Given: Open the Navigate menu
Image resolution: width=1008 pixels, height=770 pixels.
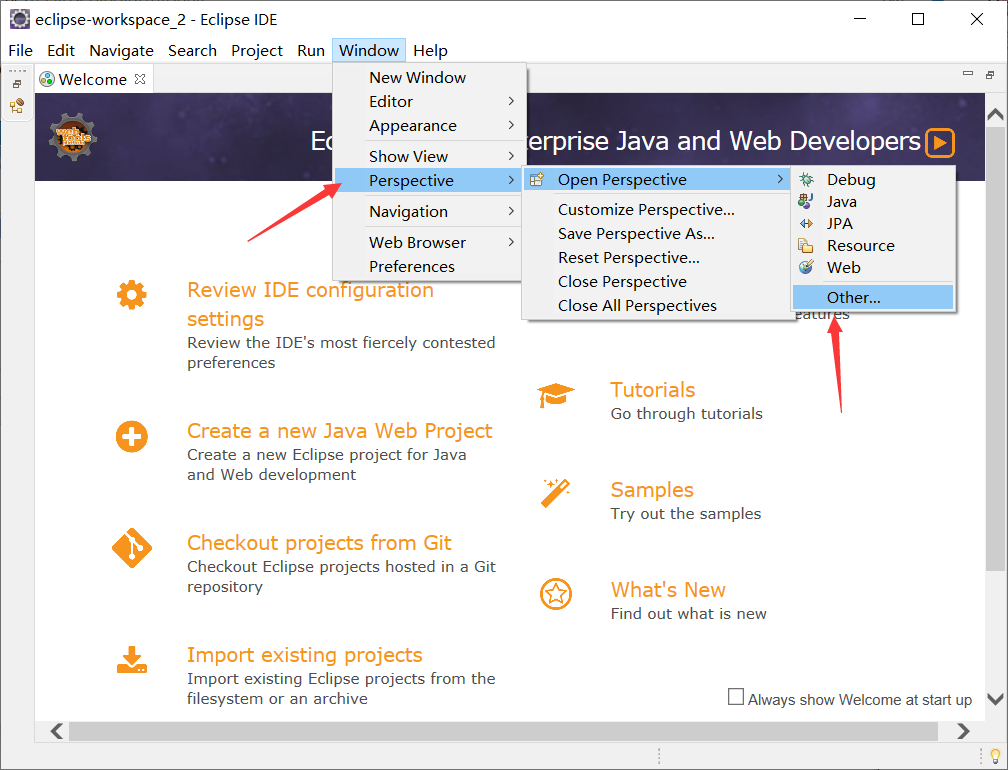Looking at the screenshot, I should [x=122, y=51].
